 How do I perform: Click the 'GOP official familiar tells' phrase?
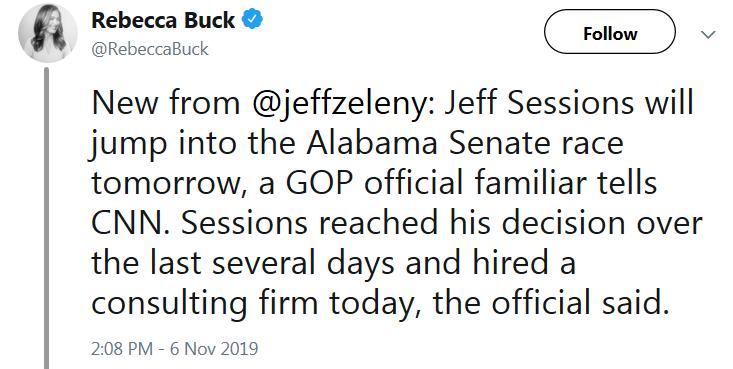click(471, 182)
